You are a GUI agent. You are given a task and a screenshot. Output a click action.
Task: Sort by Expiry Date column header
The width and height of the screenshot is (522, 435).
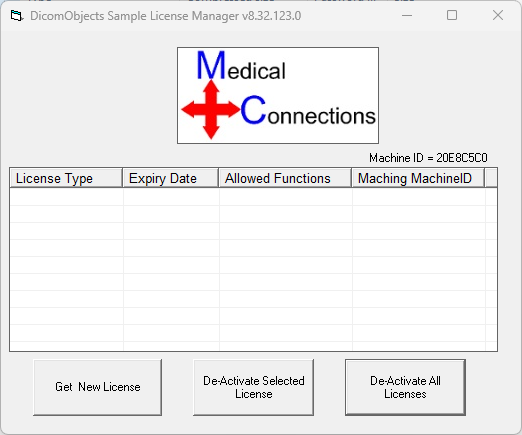(x=171, y=178)
